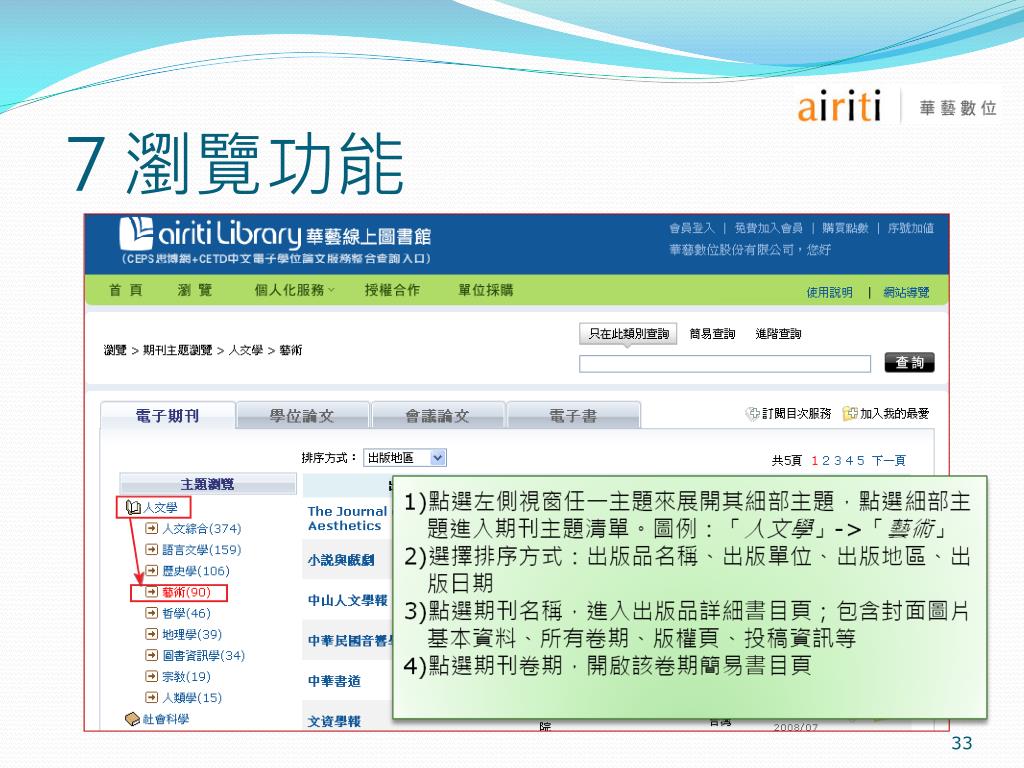Click arrow icon beside 歷史學(106)
The width and height of the screenshot is (1024, 768).
pyautogui.click(x=152, y=571)
